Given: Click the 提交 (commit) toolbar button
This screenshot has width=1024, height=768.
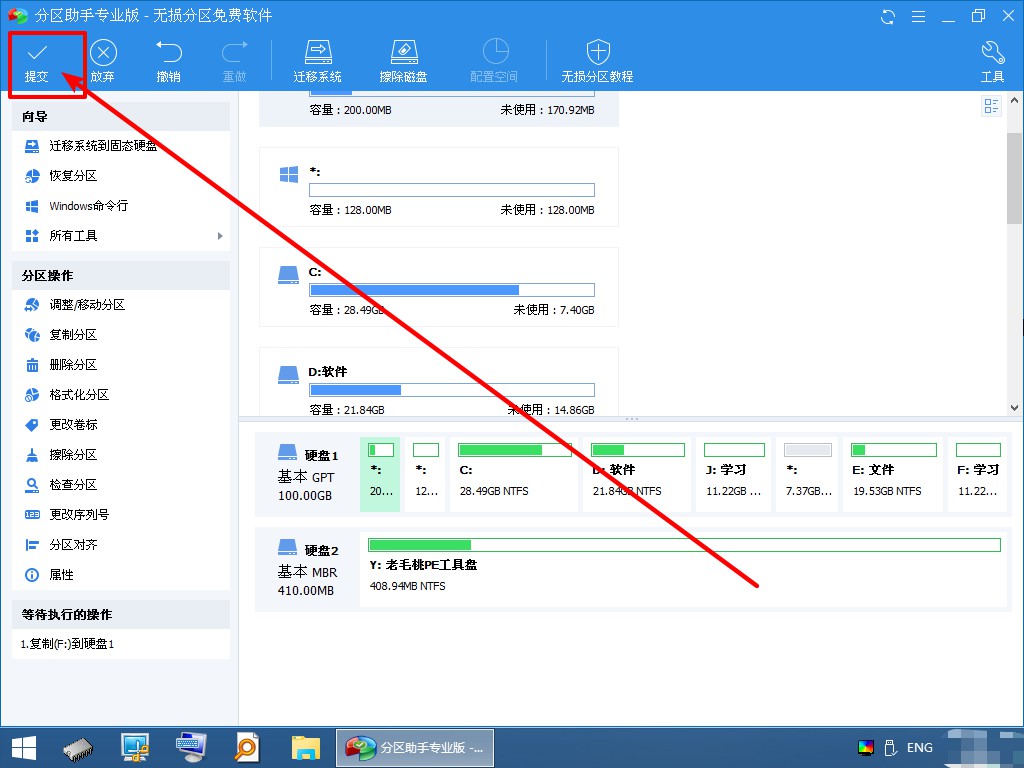Looking at the screenshot, I should coord(37,63).
